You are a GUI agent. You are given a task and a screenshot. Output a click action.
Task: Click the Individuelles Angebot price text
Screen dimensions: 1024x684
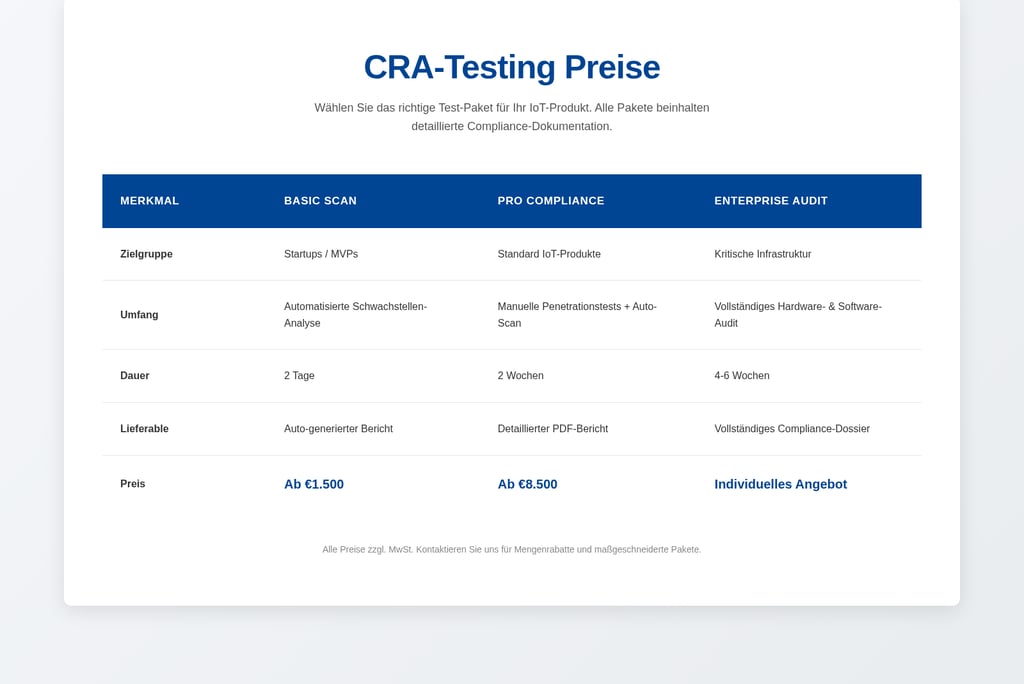[x=780, y=484]
